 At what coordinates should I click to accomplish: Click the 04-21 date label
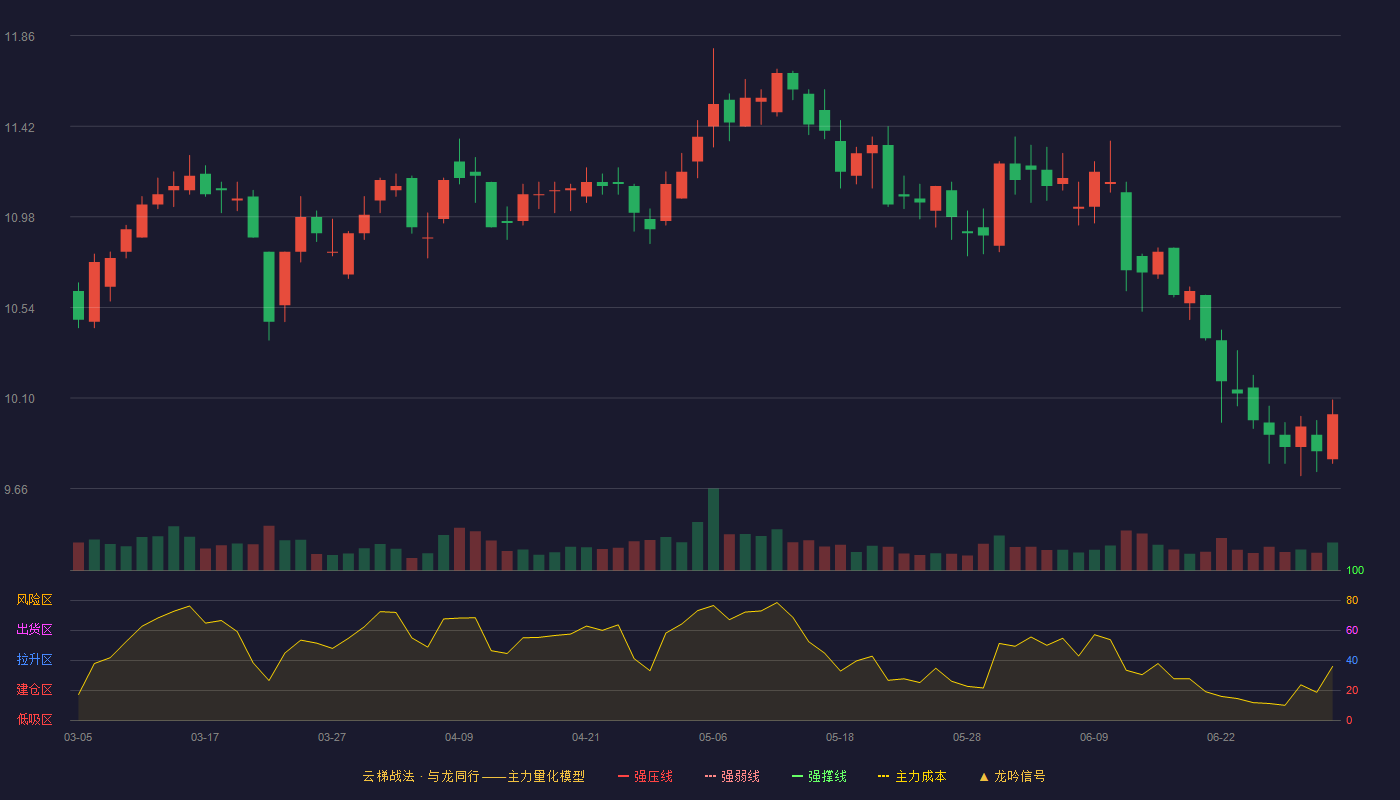click(x=586, y=737)
